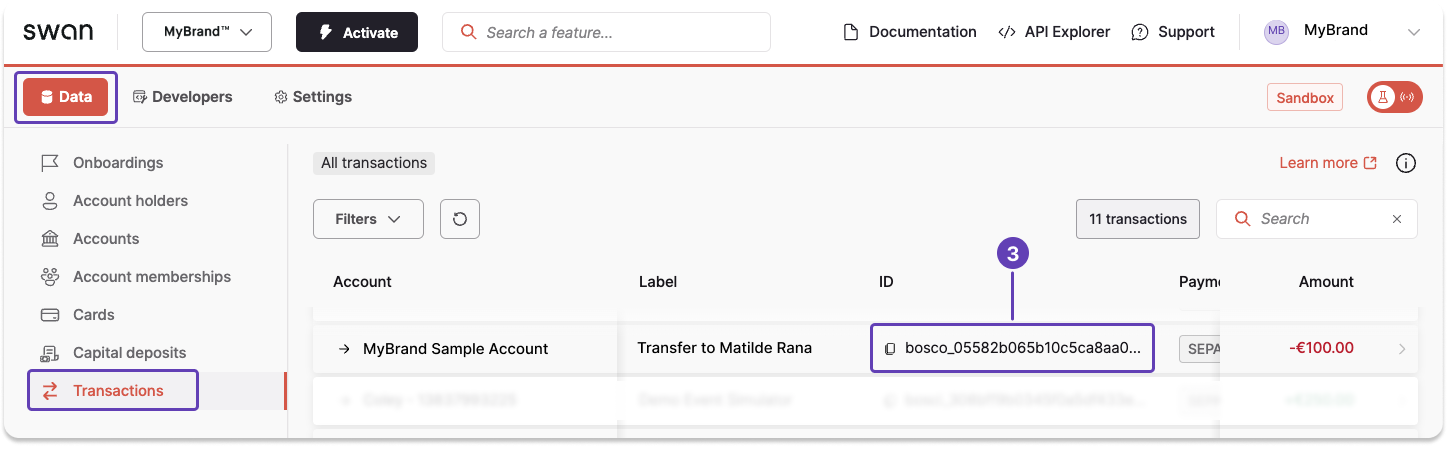Toggle the Sandbox/Live environment switch

pyautogui.click(x=1395, y=97)
